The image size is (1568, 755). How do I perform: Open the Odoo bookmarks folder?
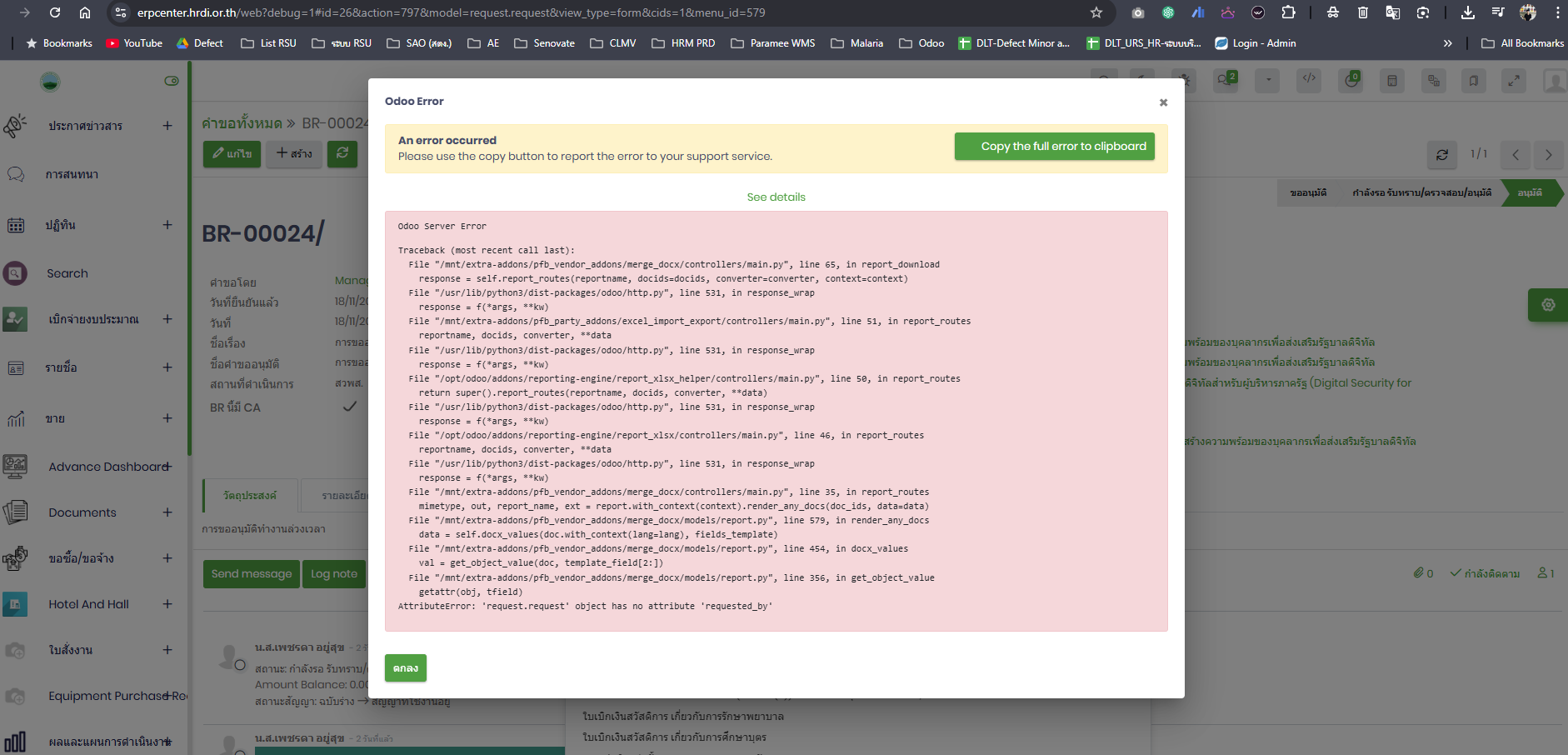[921, 43]
